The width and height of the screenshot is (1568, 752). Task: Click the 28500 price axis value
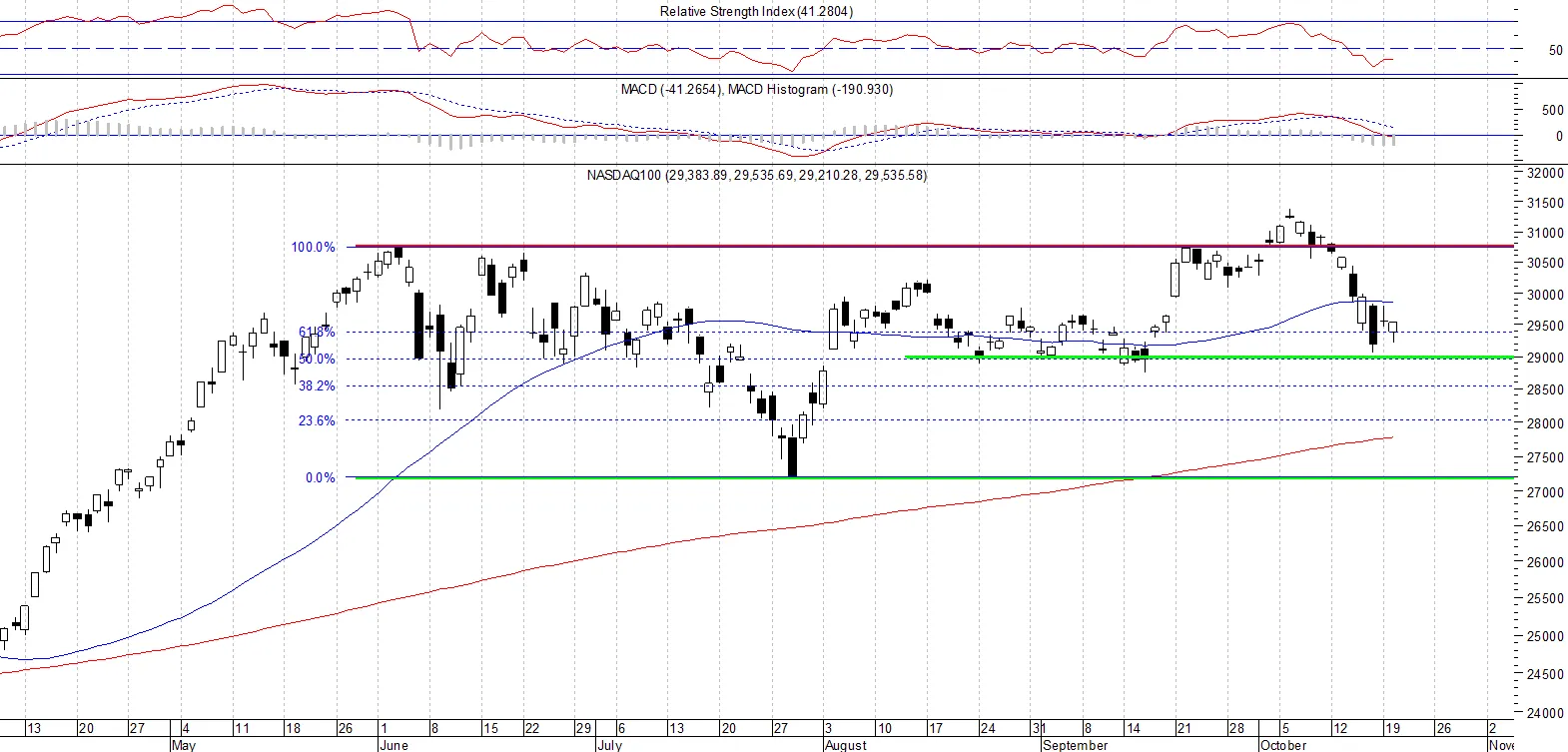[1545, 390]
